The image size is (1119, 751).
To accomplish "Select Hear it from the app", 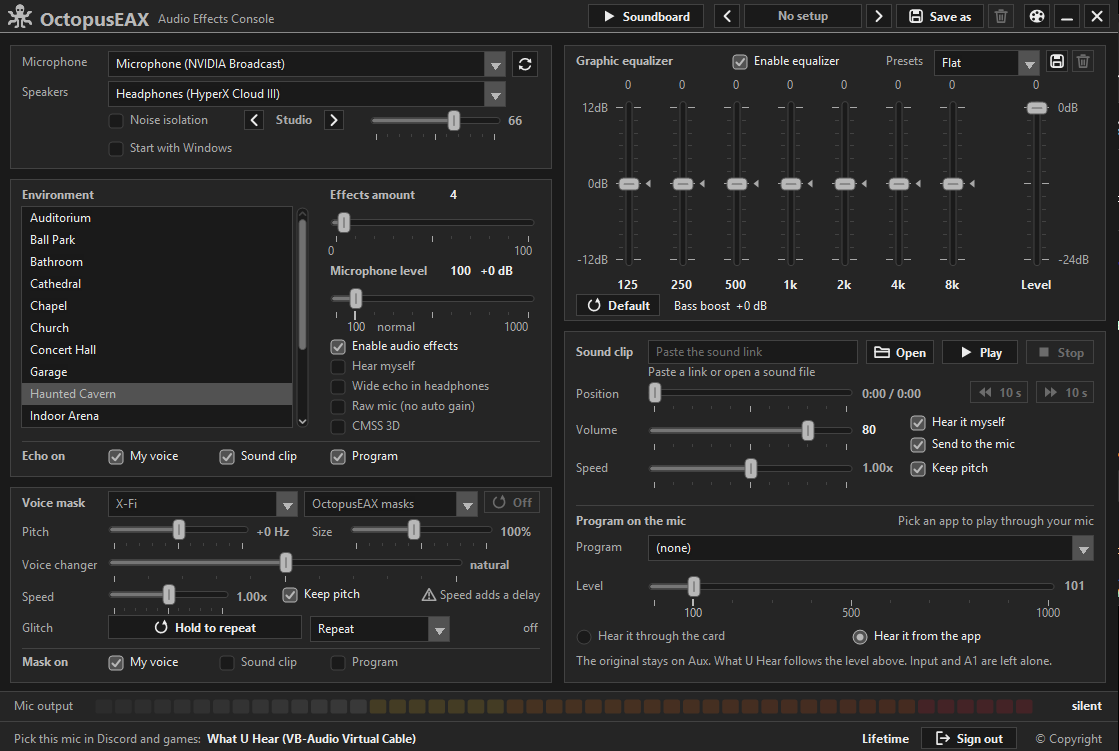I will pyautogui.click(x=860, y=637).
